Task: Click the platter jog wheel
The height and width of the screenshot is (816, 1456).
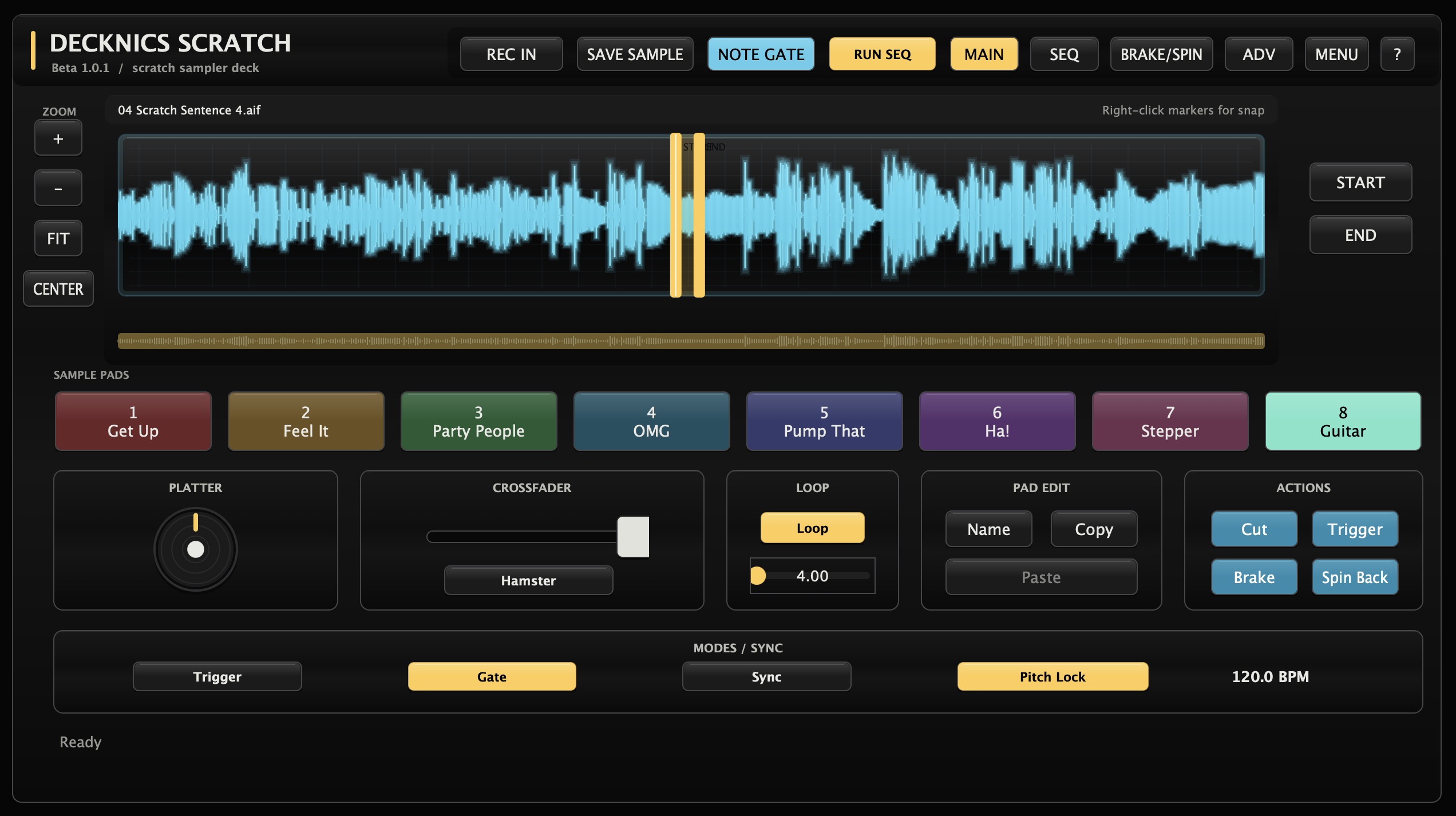Action: (x=195, y=549)
